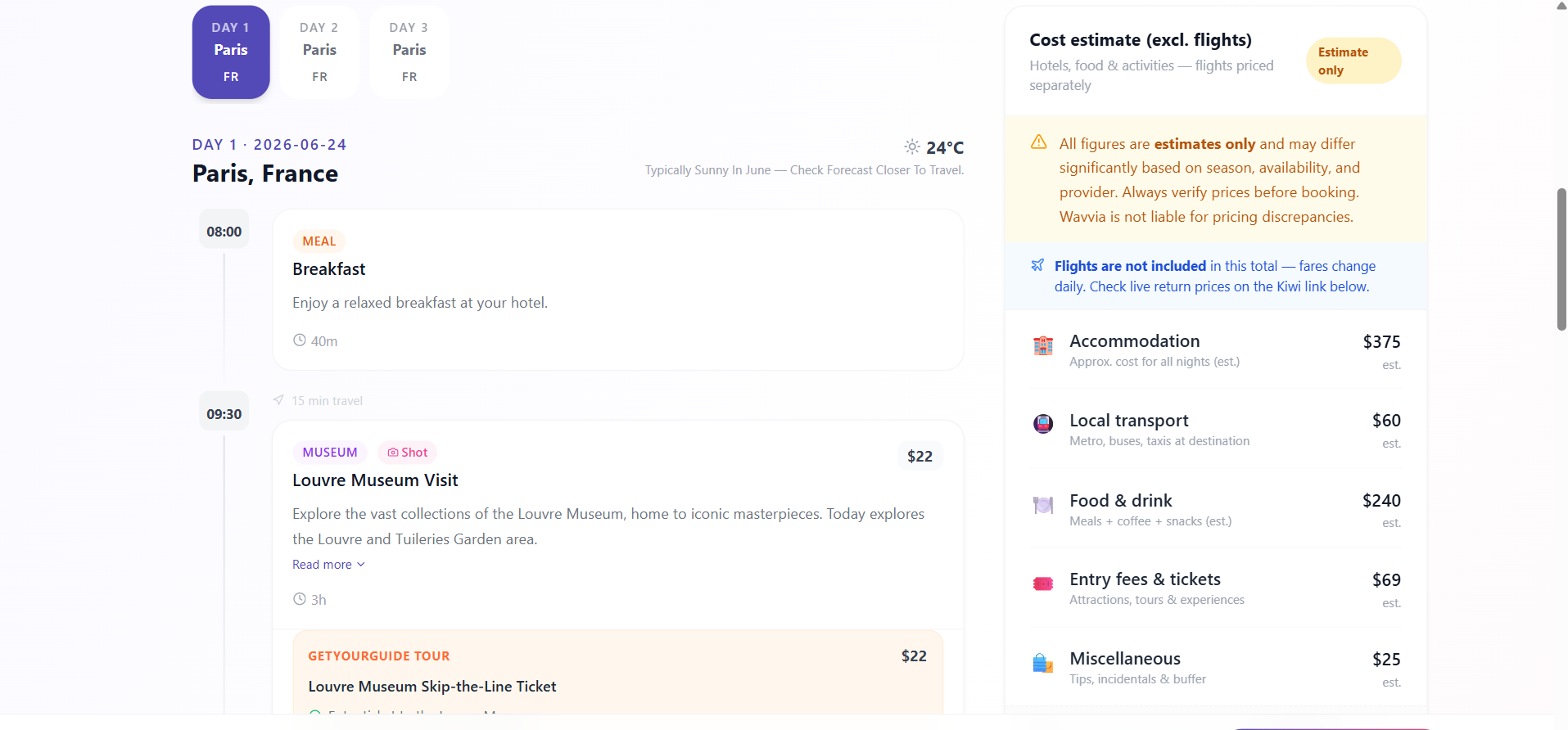Click the Breakfast card title
This screenshot has width=1568, height=730.
click(x=329, y=269)
